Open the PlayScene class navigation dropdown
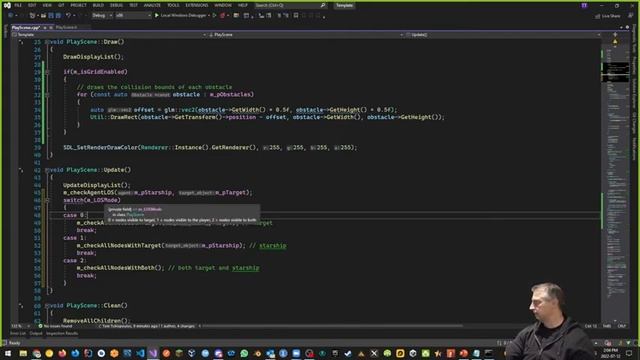This screenshot has height=360, width=640. click(306, 35)
